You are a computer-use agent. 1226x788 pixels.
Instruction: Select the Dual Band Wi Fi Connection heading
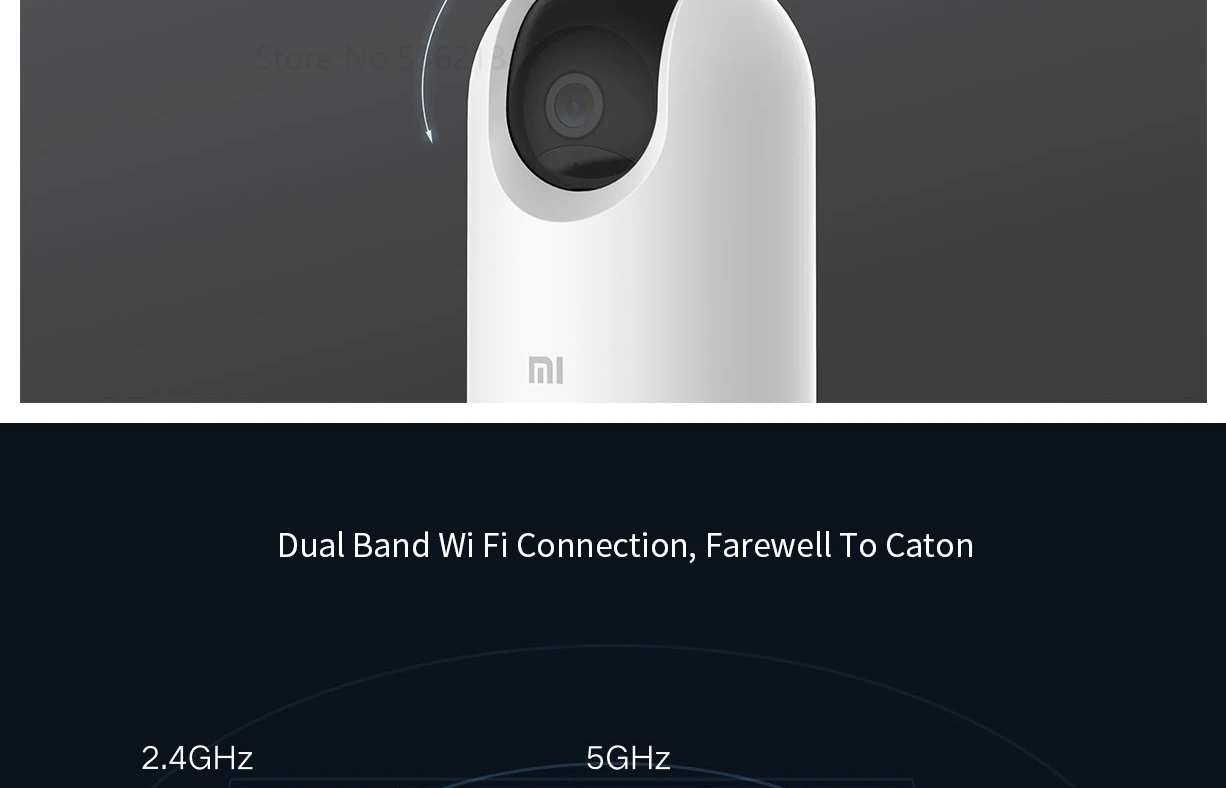click(625, 545)
